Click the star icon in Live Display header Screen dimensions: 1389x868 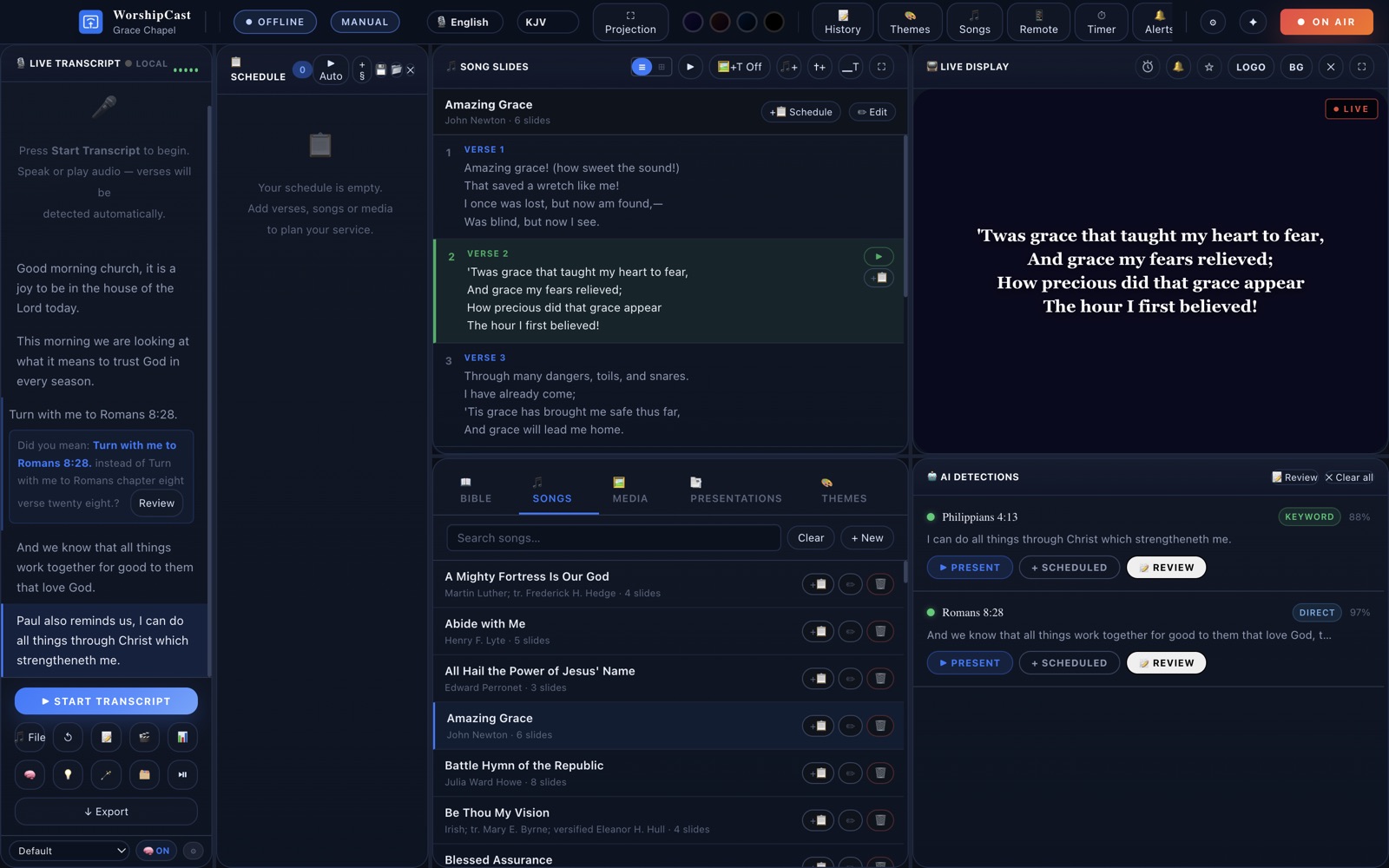point(1208,67)
